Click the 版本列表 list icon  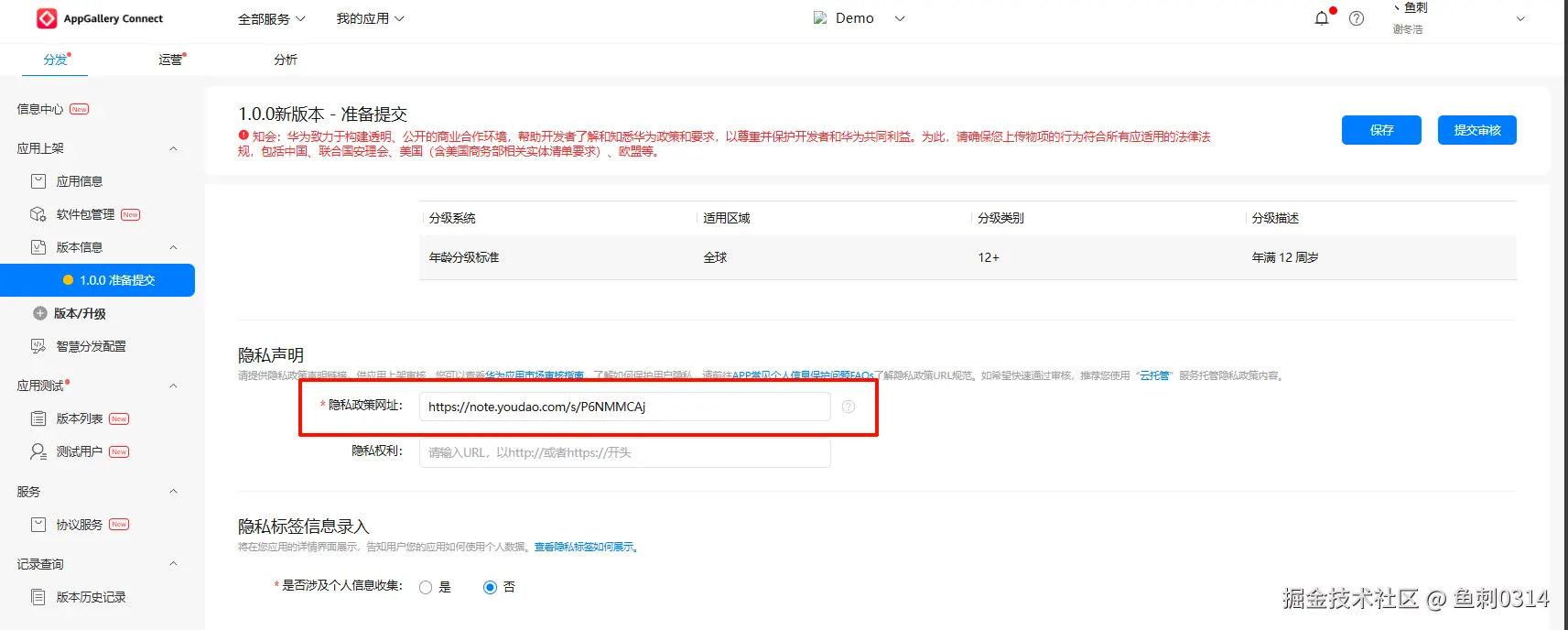(x=38, y=418)
